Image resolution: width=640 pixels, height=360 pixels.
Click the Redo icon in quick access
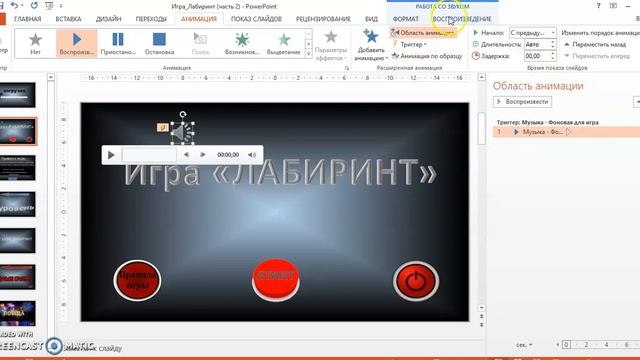[x=34, y=6]
